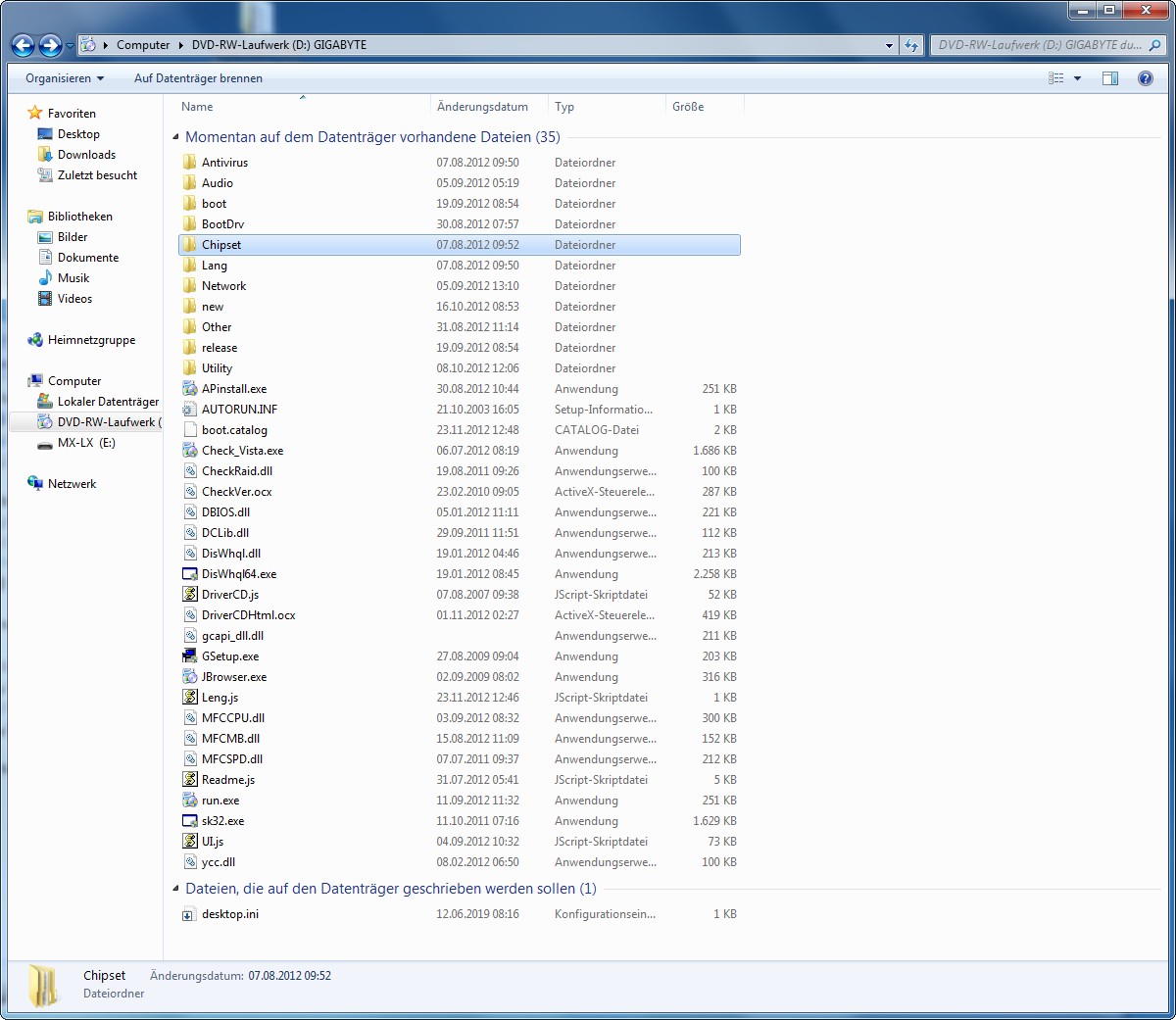Select the CheckVer.ocx file
Screen dimensions: 1176x1020
click(236, 492)
